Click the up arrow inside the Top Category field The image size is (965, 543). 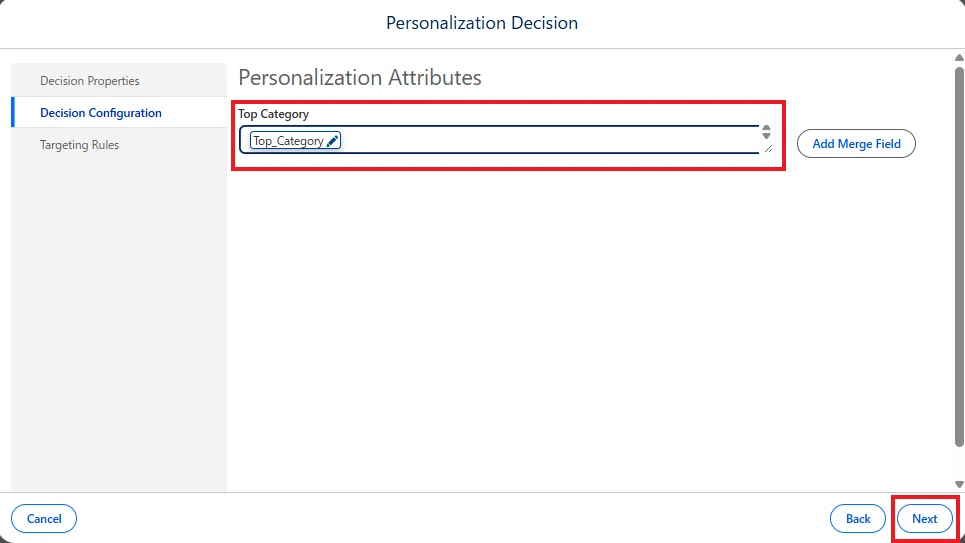pos(766,128)
